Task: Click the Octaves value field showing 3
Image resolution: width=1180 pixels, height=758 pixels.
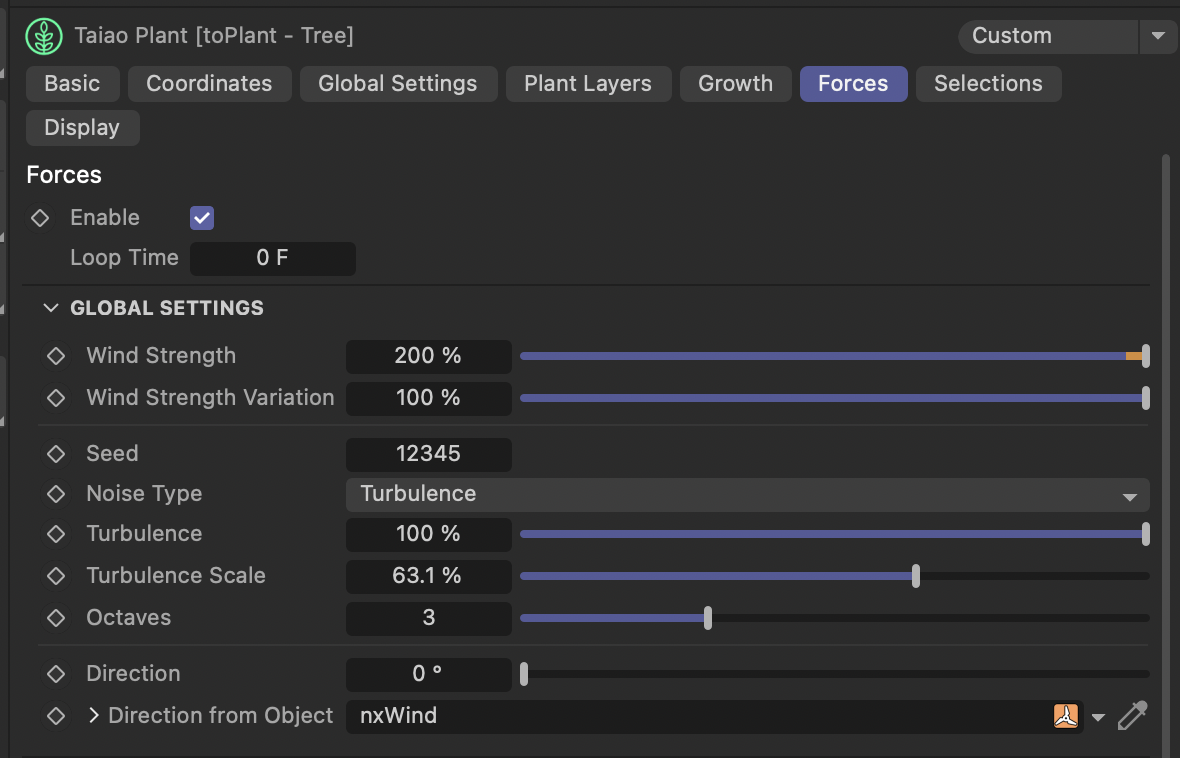Action: [429, 618]
